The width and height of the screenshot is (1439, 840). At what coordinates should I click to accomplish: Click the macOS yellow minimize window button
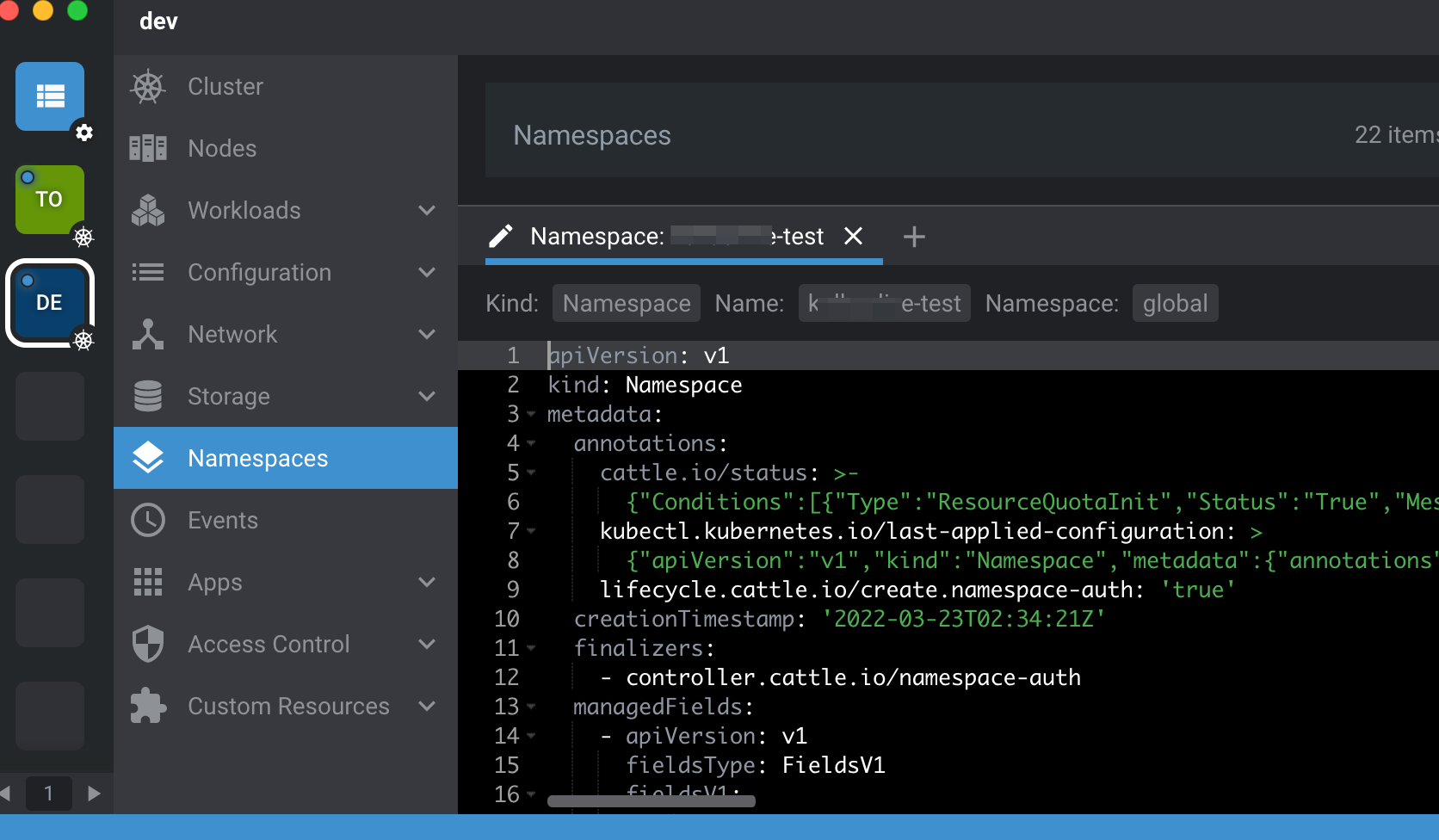[x=43, y=9]
